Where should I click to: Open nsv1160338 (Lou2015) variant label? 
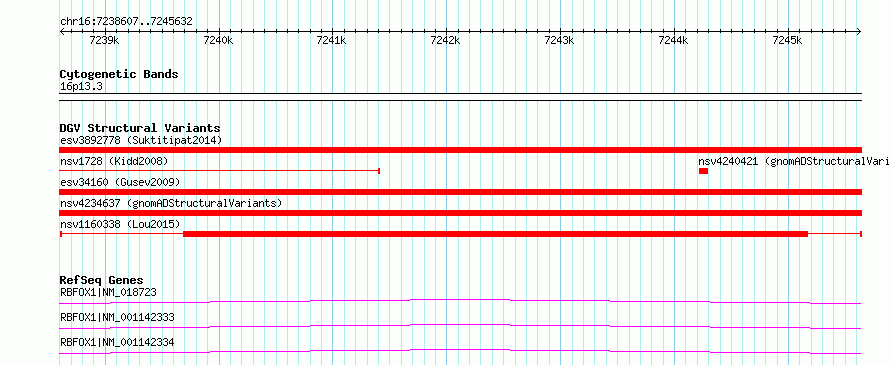[x=120, y=224]
